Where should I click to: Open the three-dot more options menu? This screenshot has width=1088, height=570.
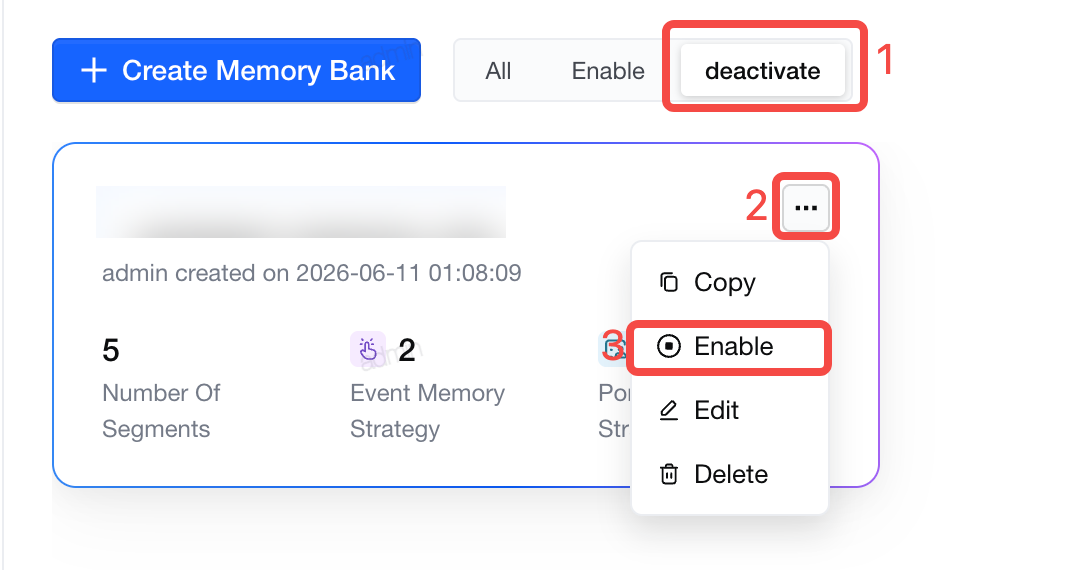806,208
